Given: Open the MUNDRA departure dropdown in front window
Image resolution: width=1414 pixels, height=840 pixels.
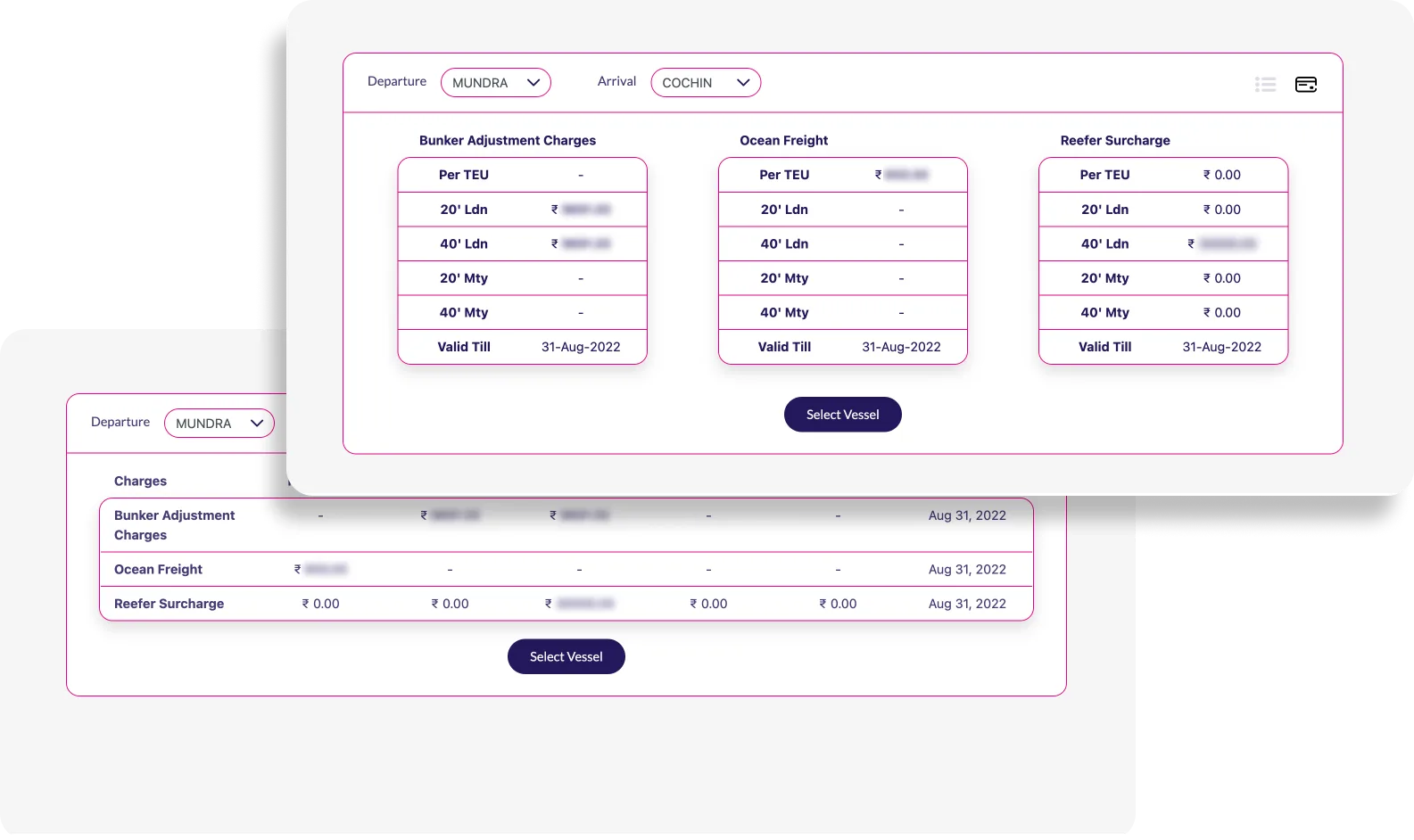Looking at the screenshot, I should [x=496, y=83].
